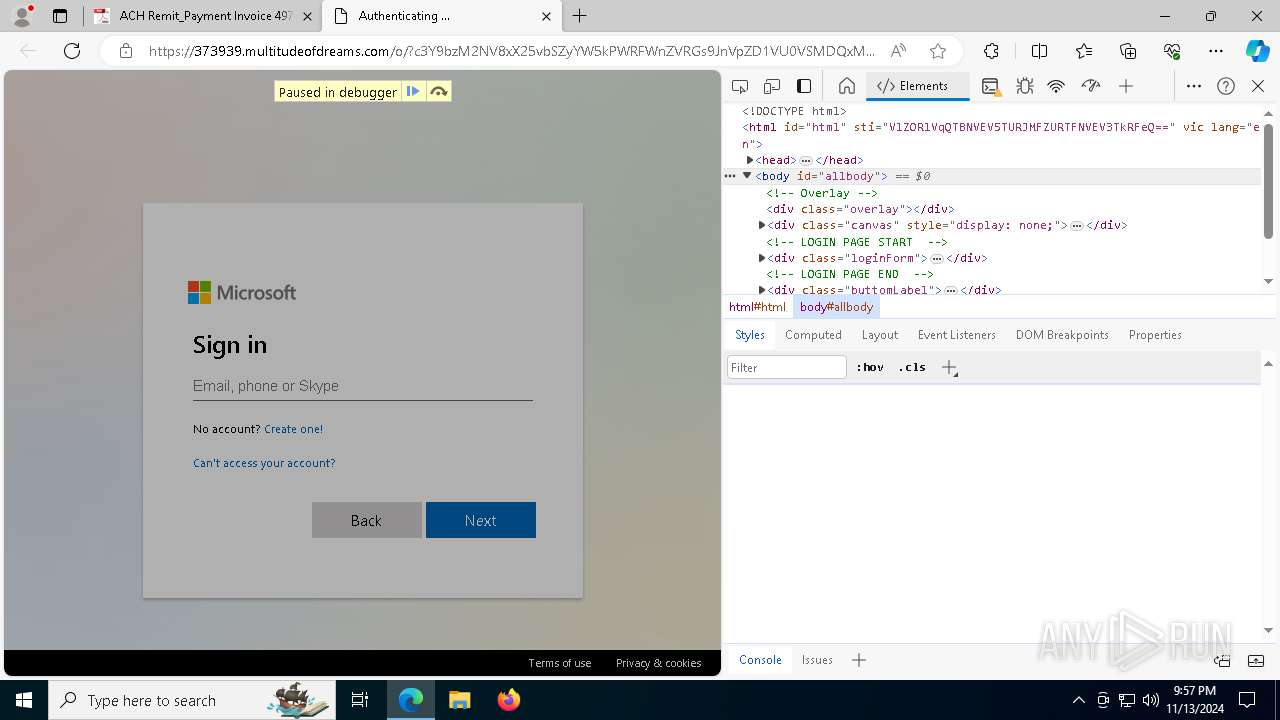This screenshot has height=720, width=1280.
Task: Select the div overlay element row
Action: click(993, 209)
